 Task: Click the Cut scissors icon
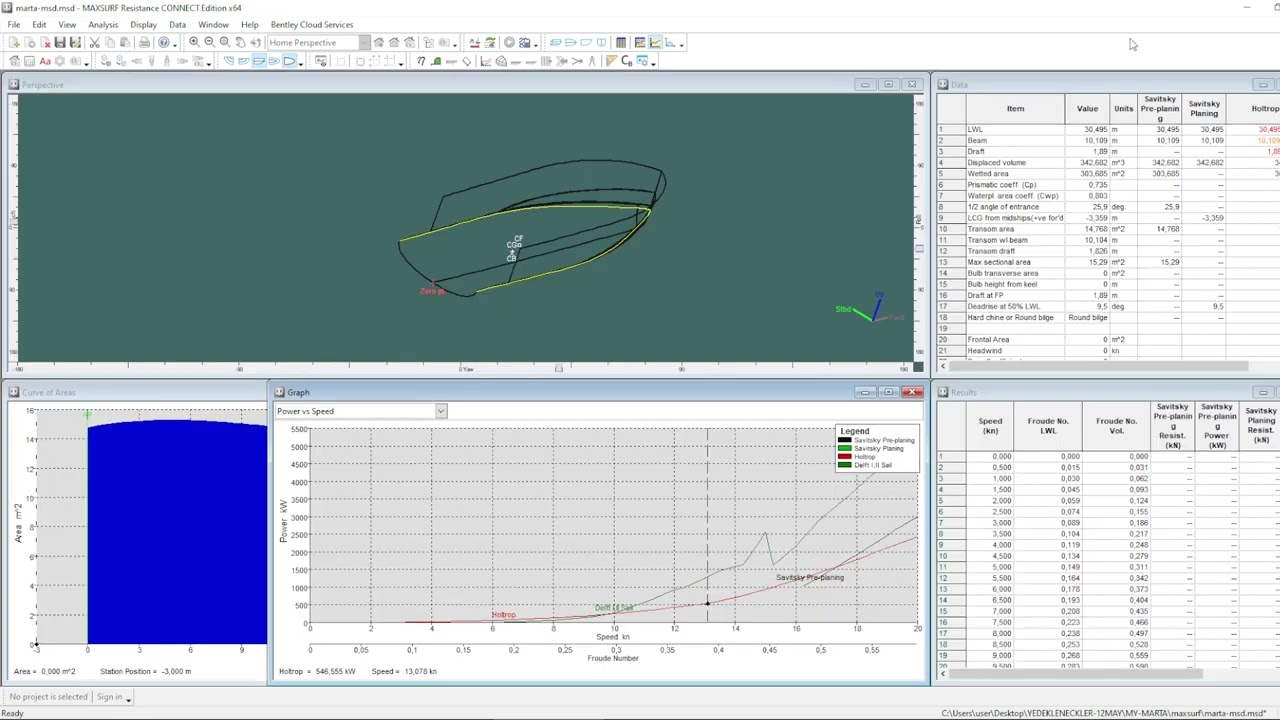click(94, 43)
